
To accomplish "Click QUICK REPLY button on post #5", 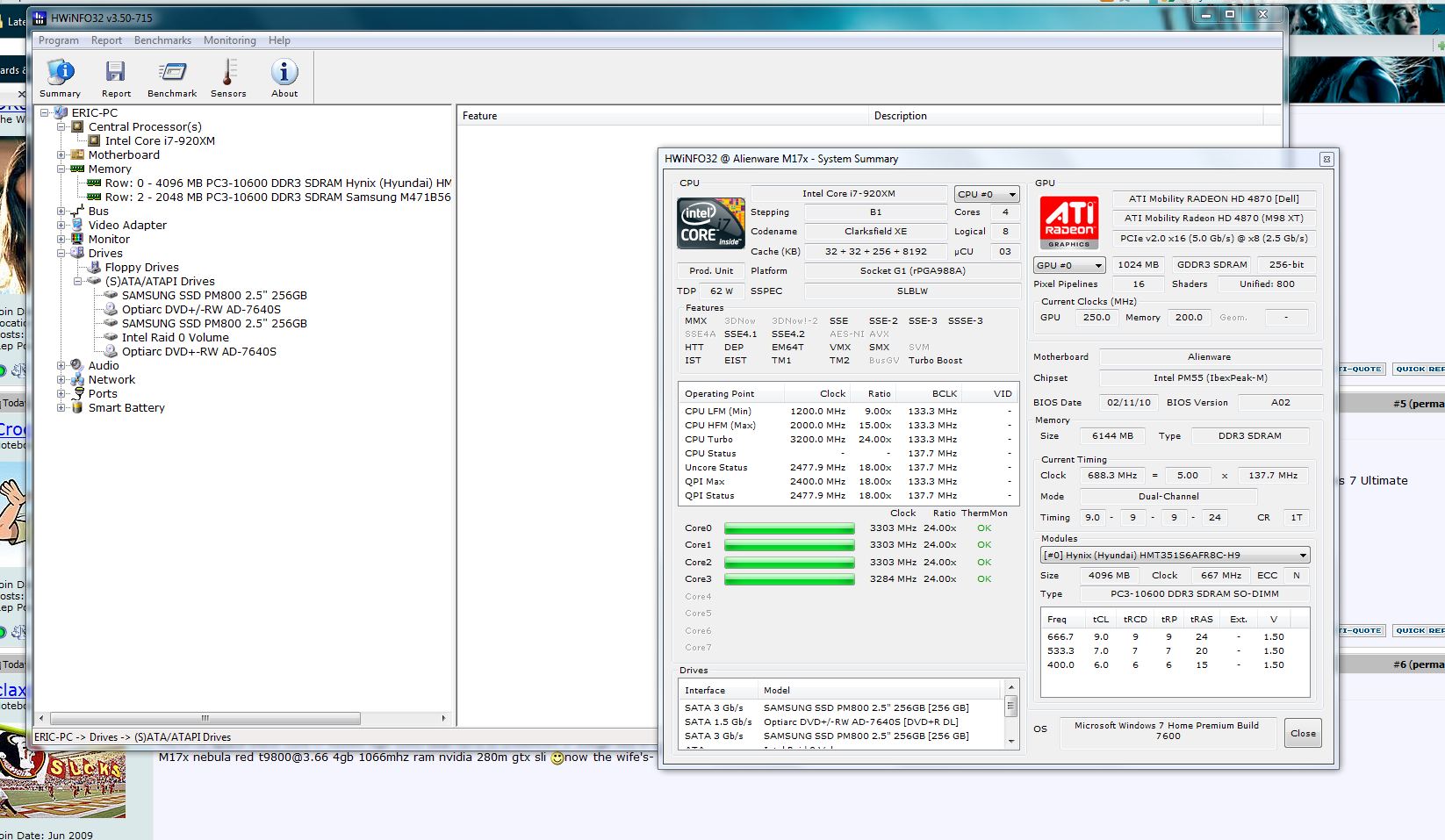I will 1420,369.
